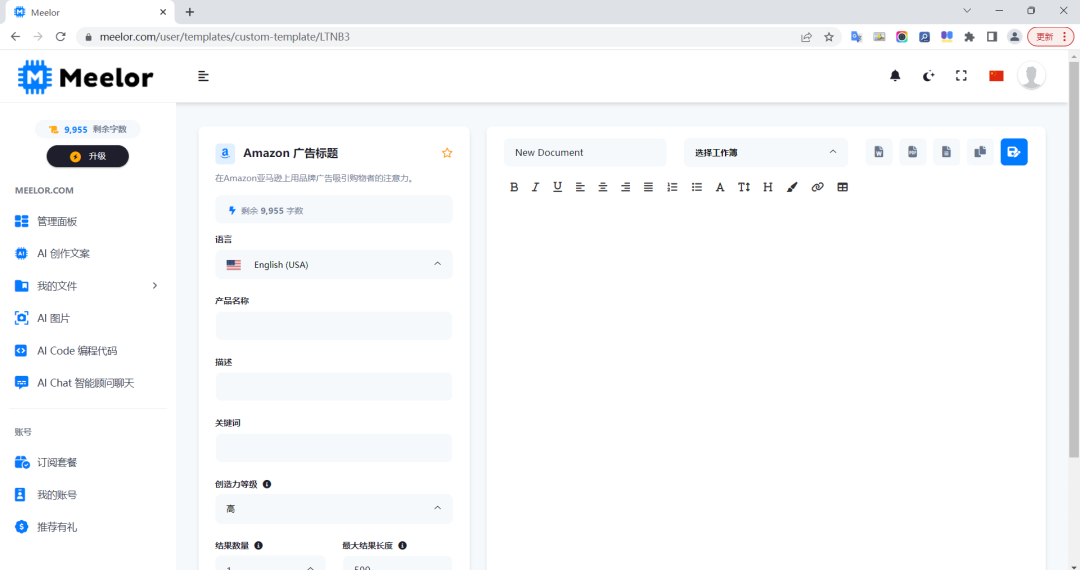This screenshot has height=570, width=1080.
Task: Export document as plain text file
Action: (946, 152)
